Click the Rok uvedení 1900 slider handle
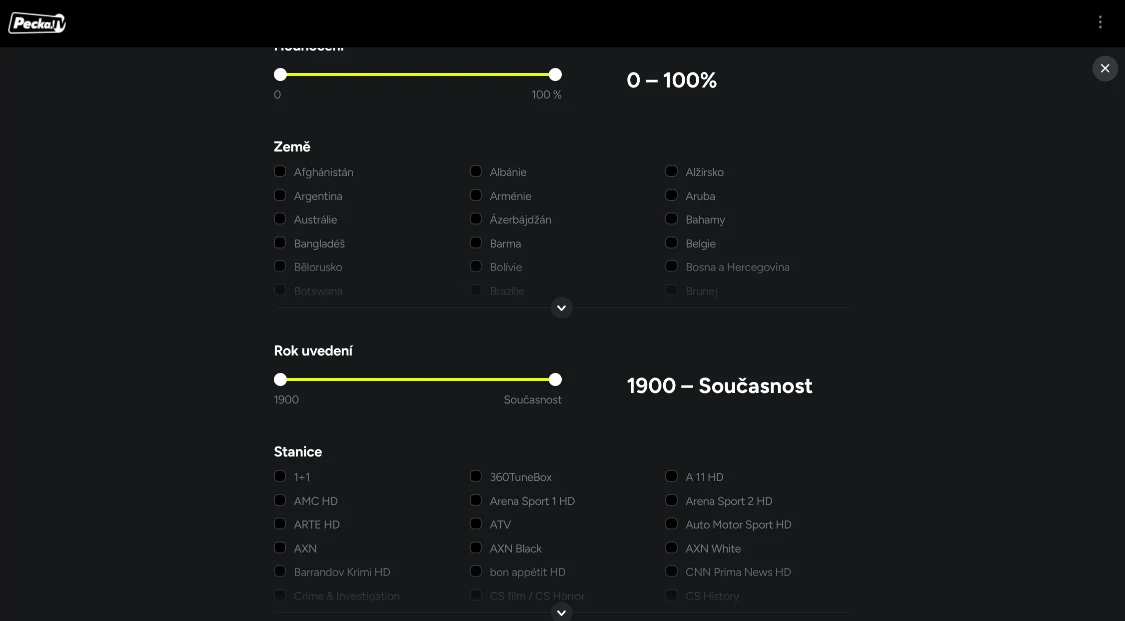Viewport: 1125px width, 621px height. point(280,379)
